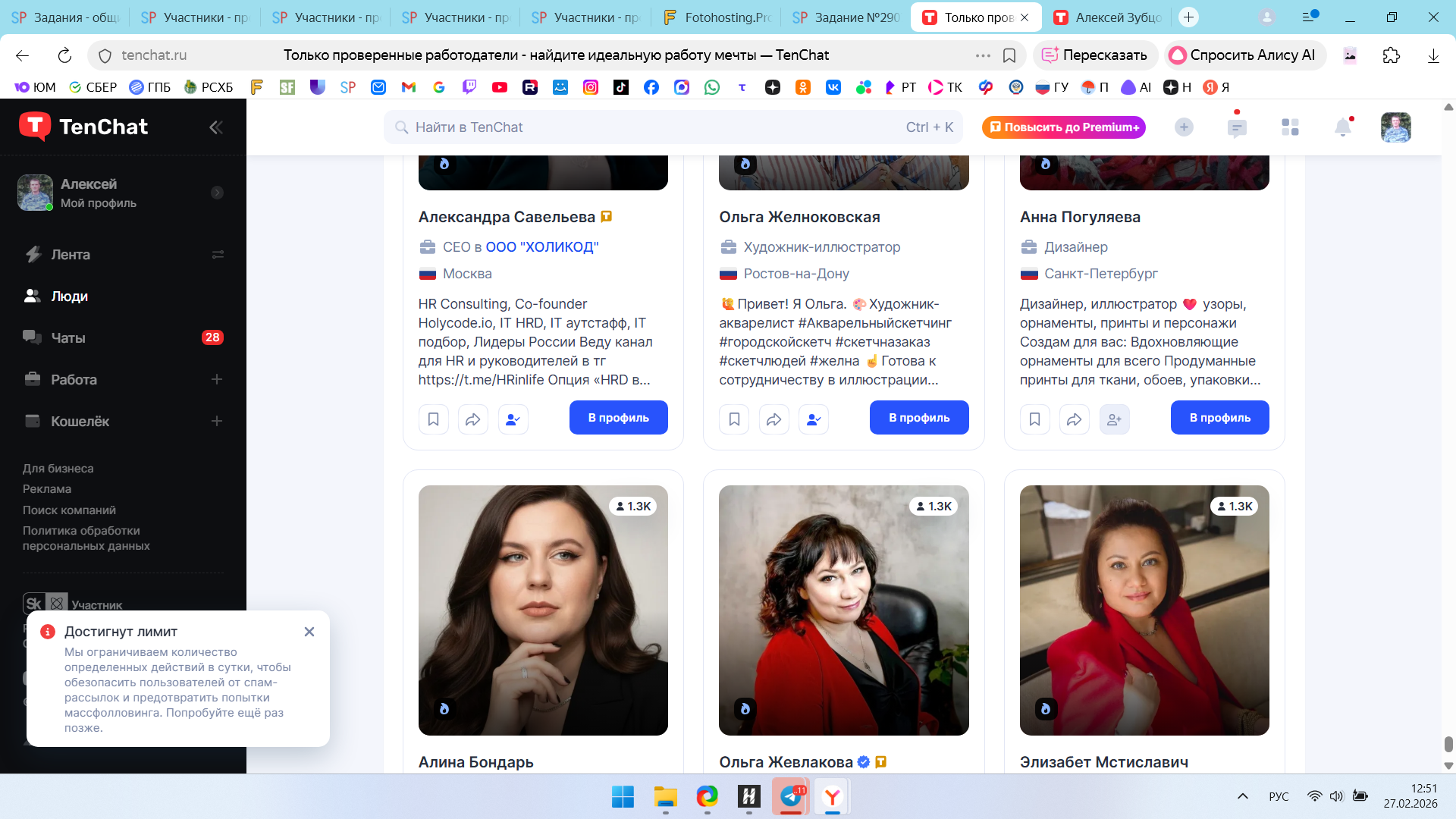Click the create plus icon in header
Screen dimensions: 1456x819
1183,127
